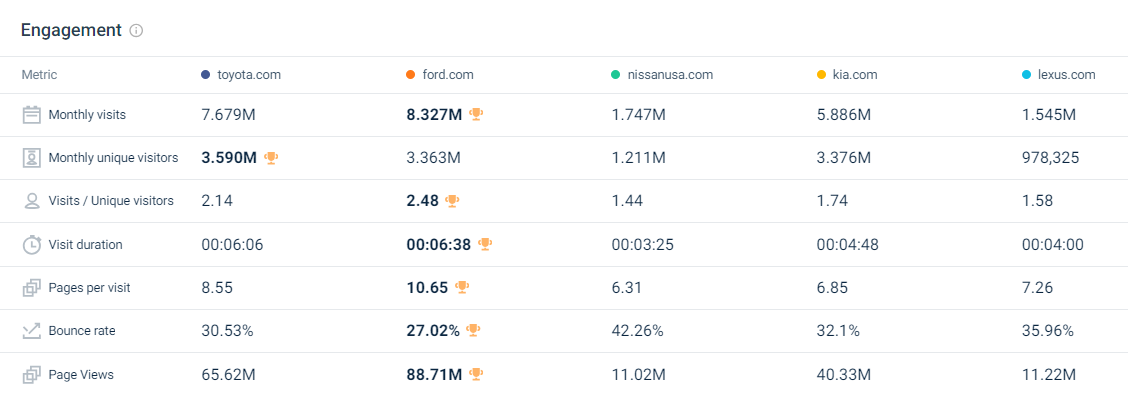Click the Visit duration stopwatch icon
Image resolution: width=1128 pixels, height=418 pixels.
pos(32,245)
